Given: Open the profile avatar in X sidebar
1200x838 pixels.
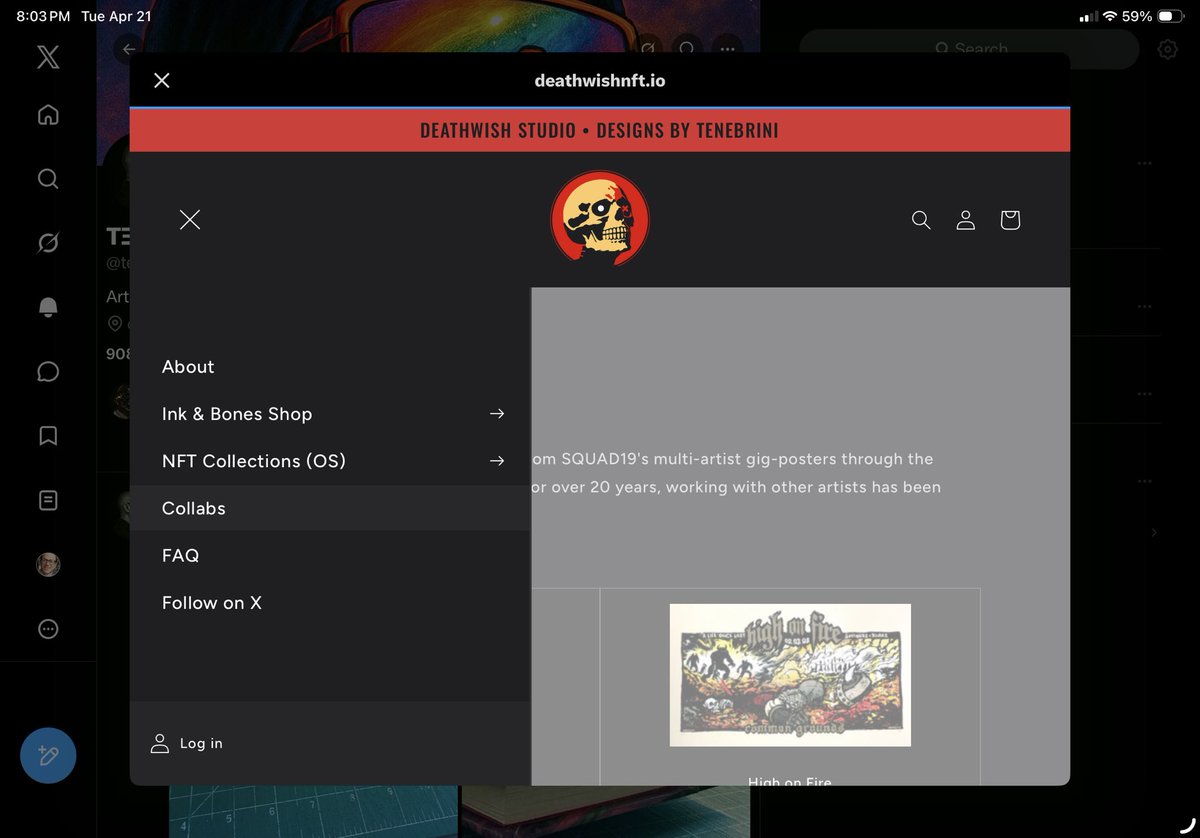Looking at the screenshot, I should pos(48,564).
